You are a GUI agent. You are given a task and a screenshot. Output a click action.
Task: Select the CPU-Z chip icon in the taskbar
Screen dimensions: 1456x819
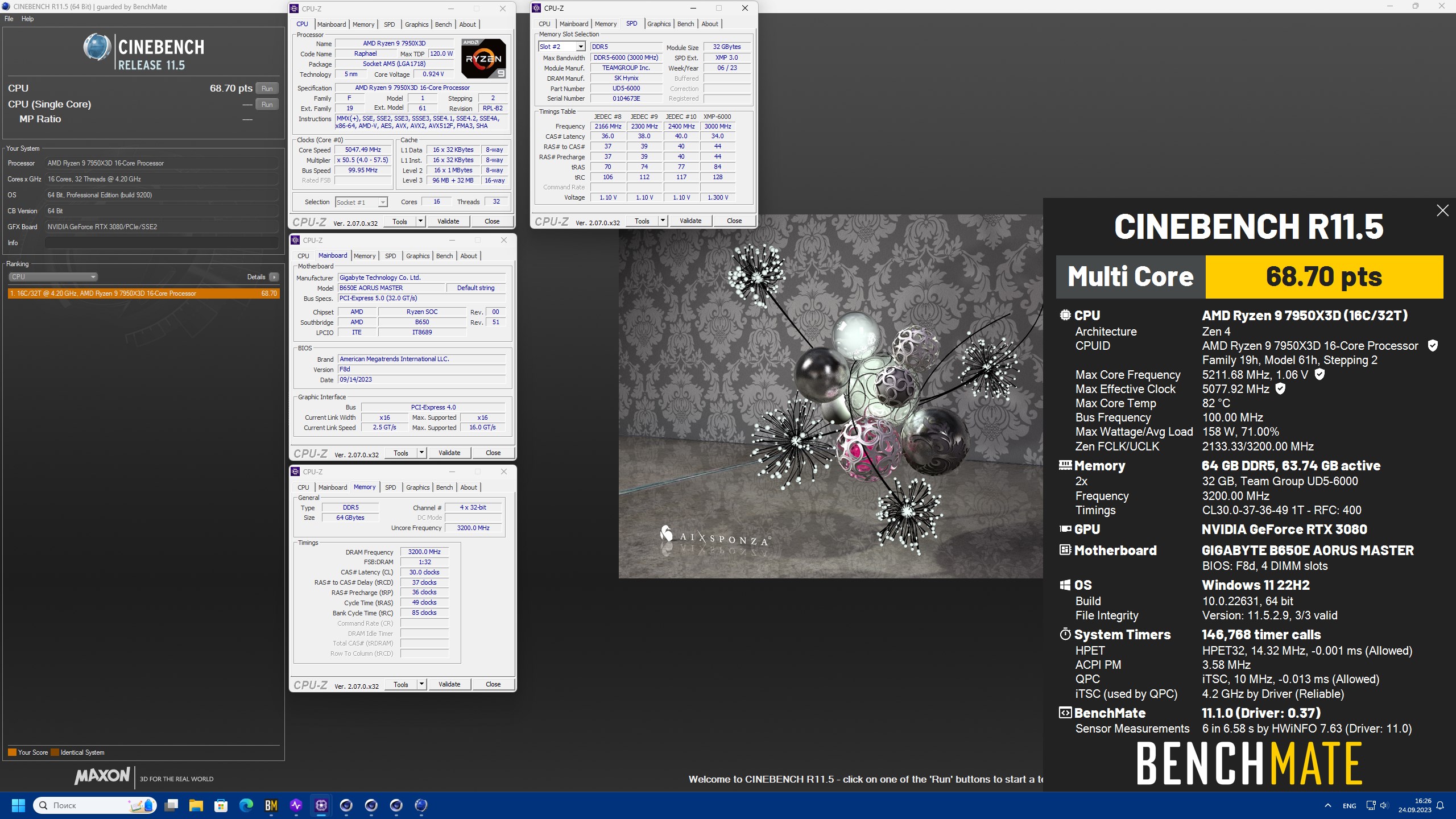321,805
